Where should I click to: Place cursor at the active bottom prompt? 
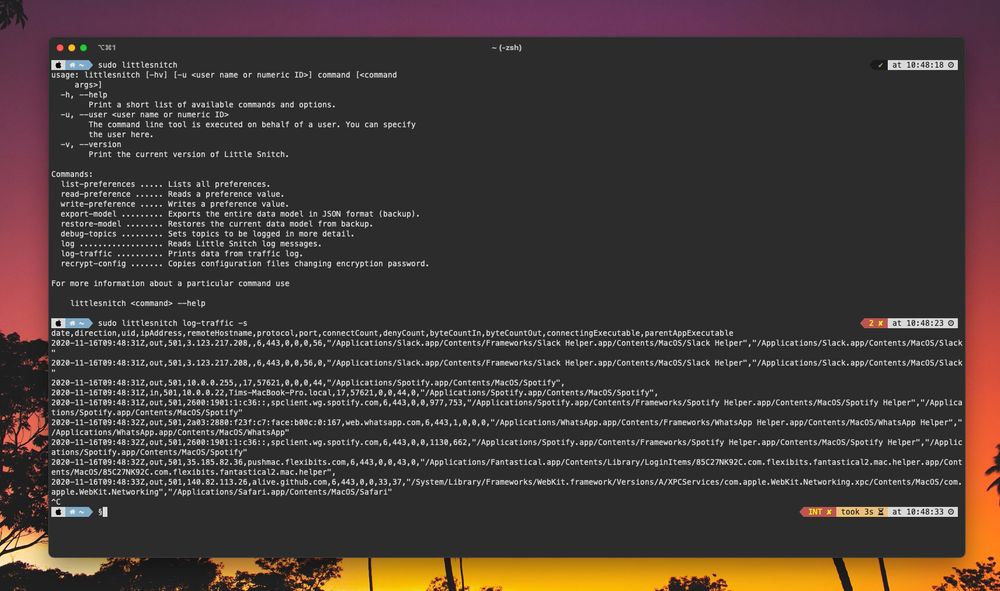click(x=103, y=512)
